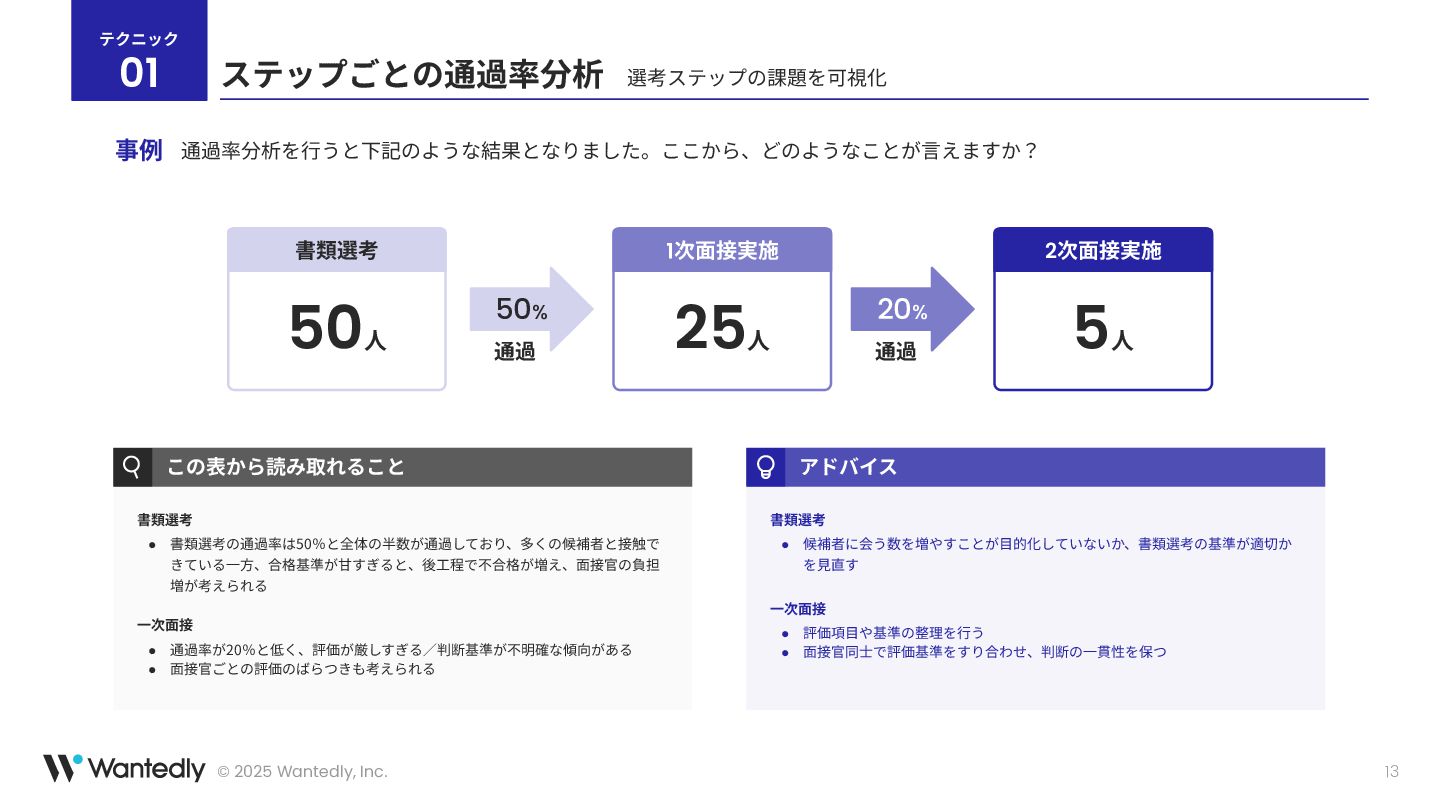Click the page number 13

(1392, 772)
